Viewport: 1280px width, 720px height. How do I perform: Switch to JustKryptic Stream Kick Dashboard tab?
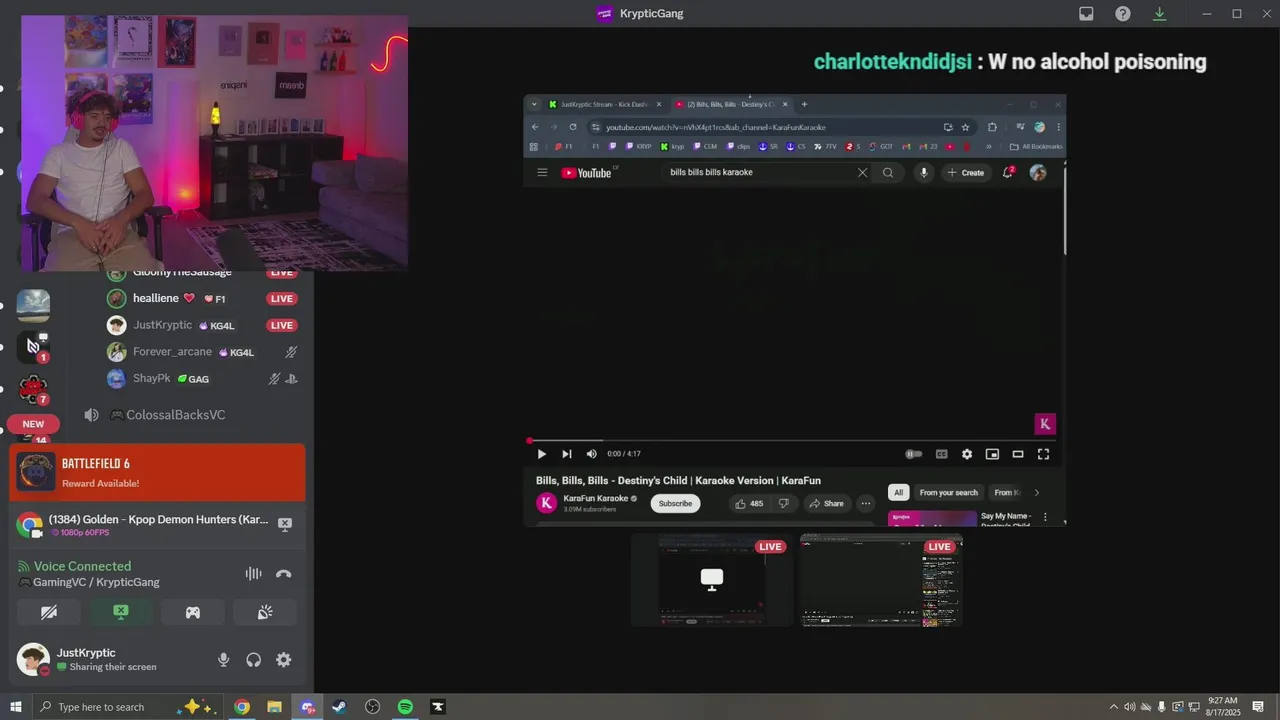pos(605,104)
